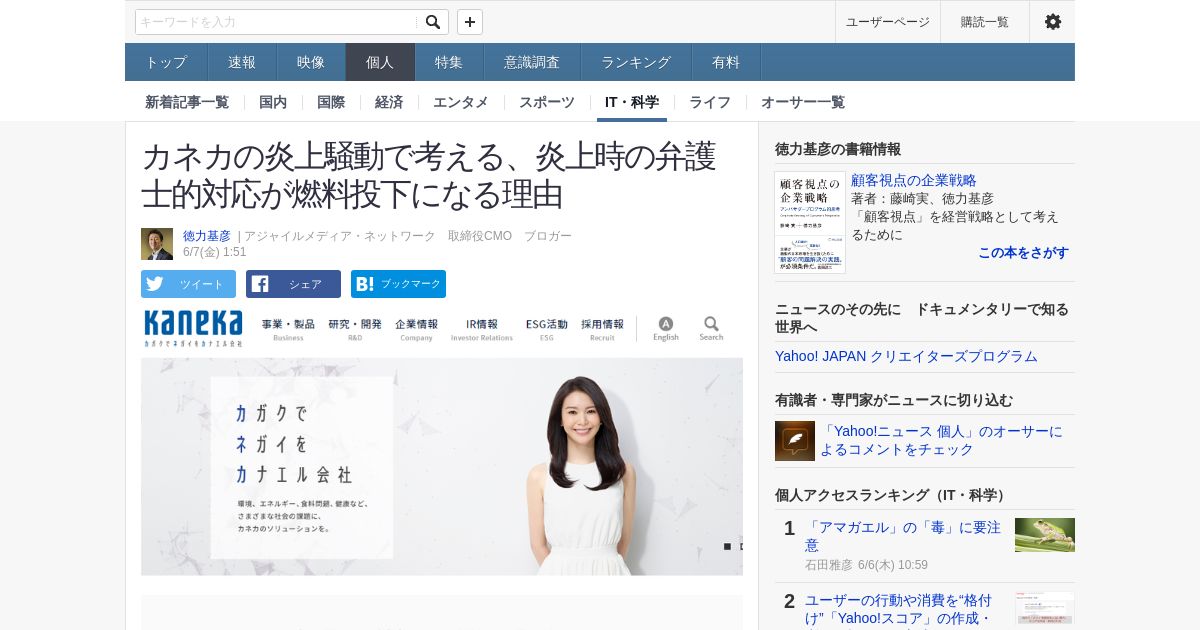Open 「アマガエル」の「毒」に要注意 article

coord(903,536)
